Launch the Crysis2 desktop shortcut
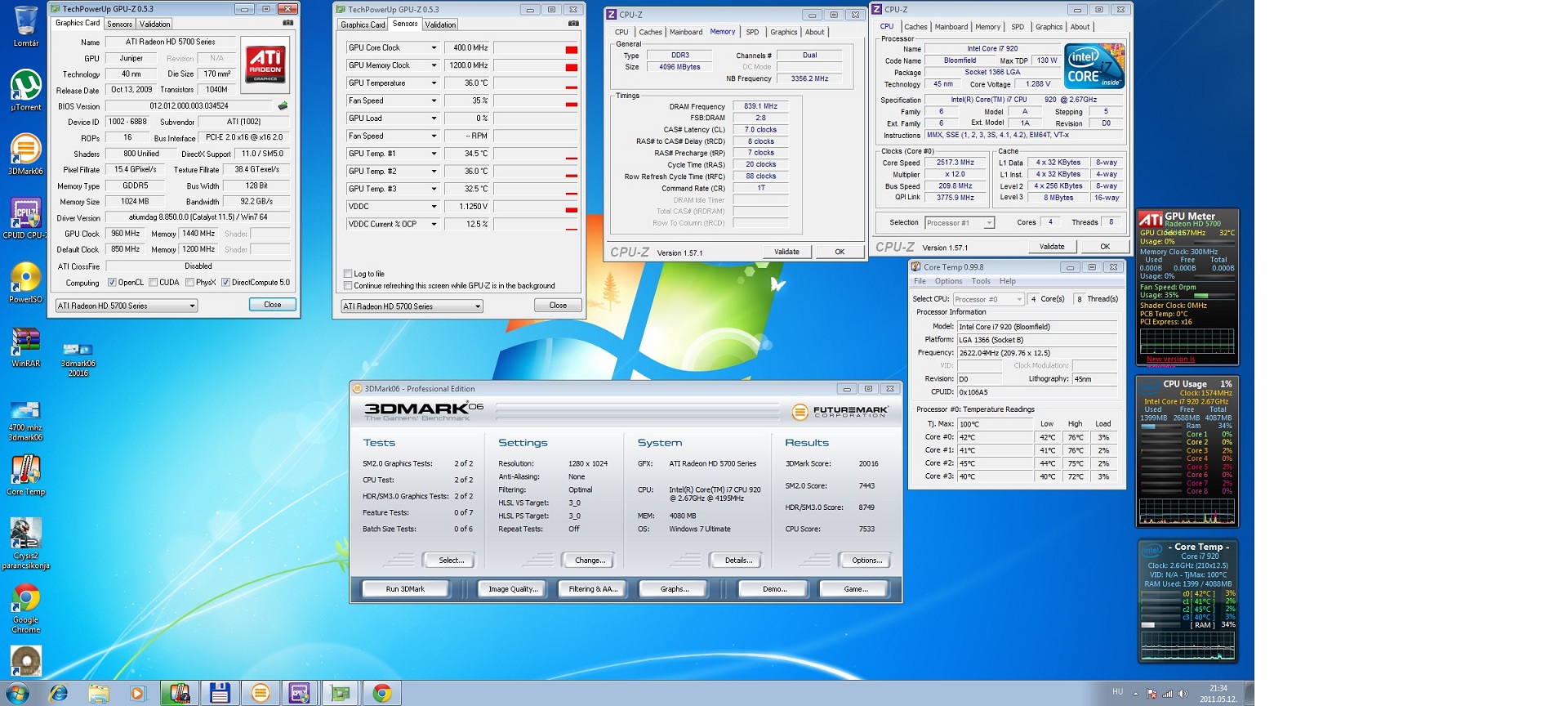 [26, 543]
